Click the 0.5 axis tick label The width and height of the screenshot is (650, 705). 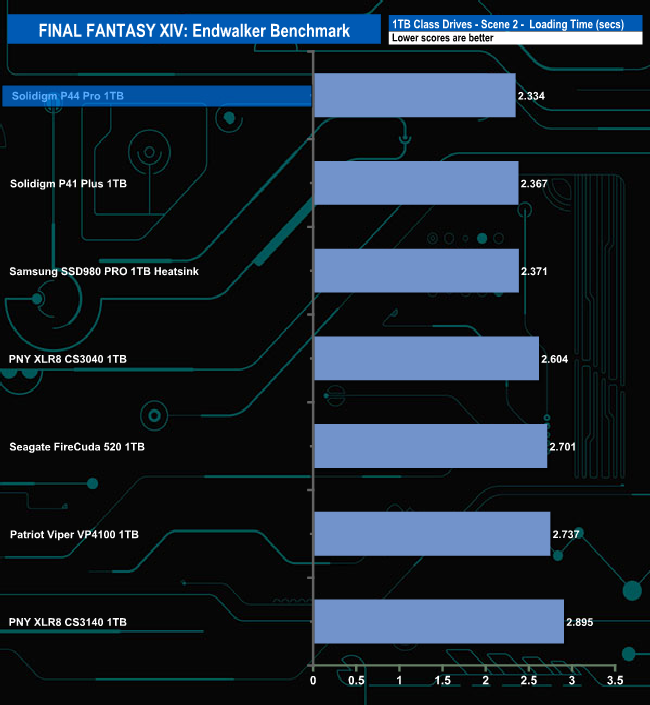pyautogui.click(x=356, y=680)
